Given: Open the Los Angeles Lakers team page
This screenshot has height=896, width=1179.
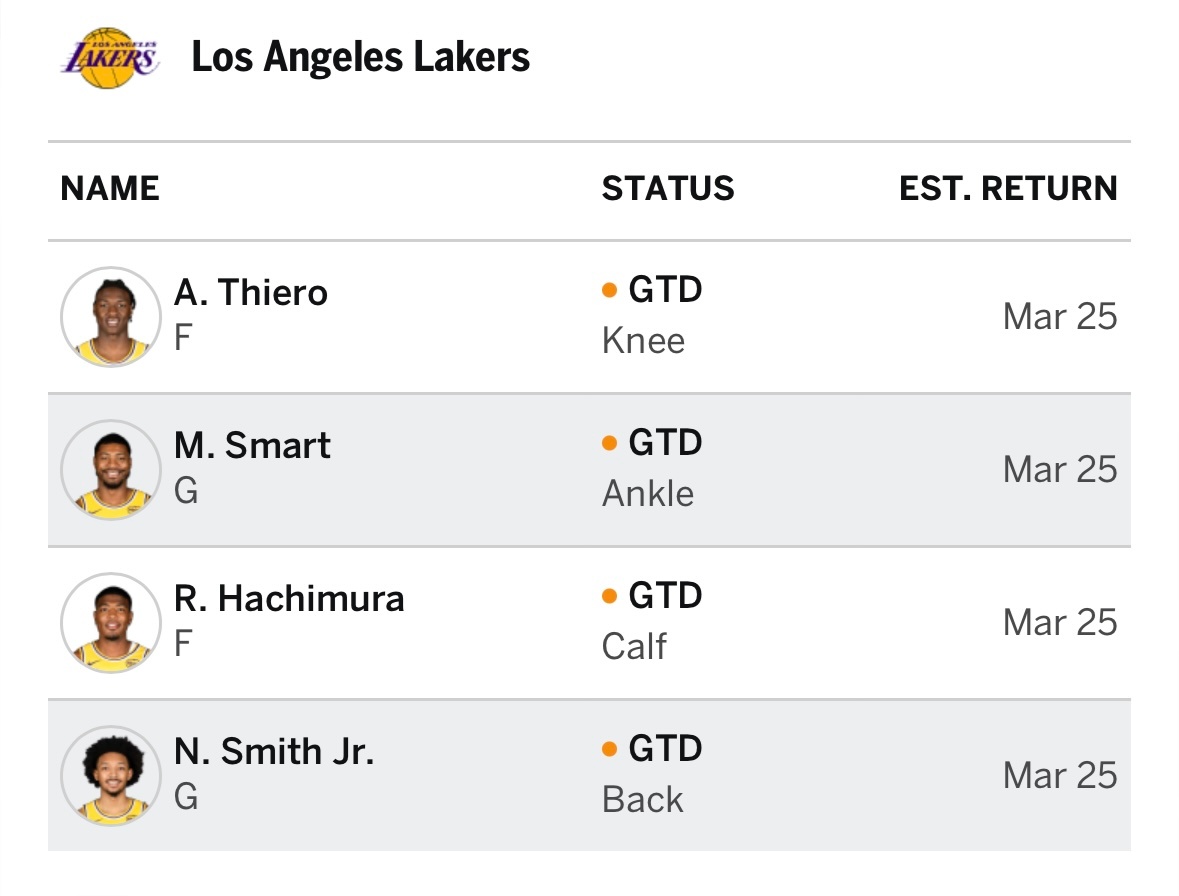Looking at the screenshot, I should [360, 58].
